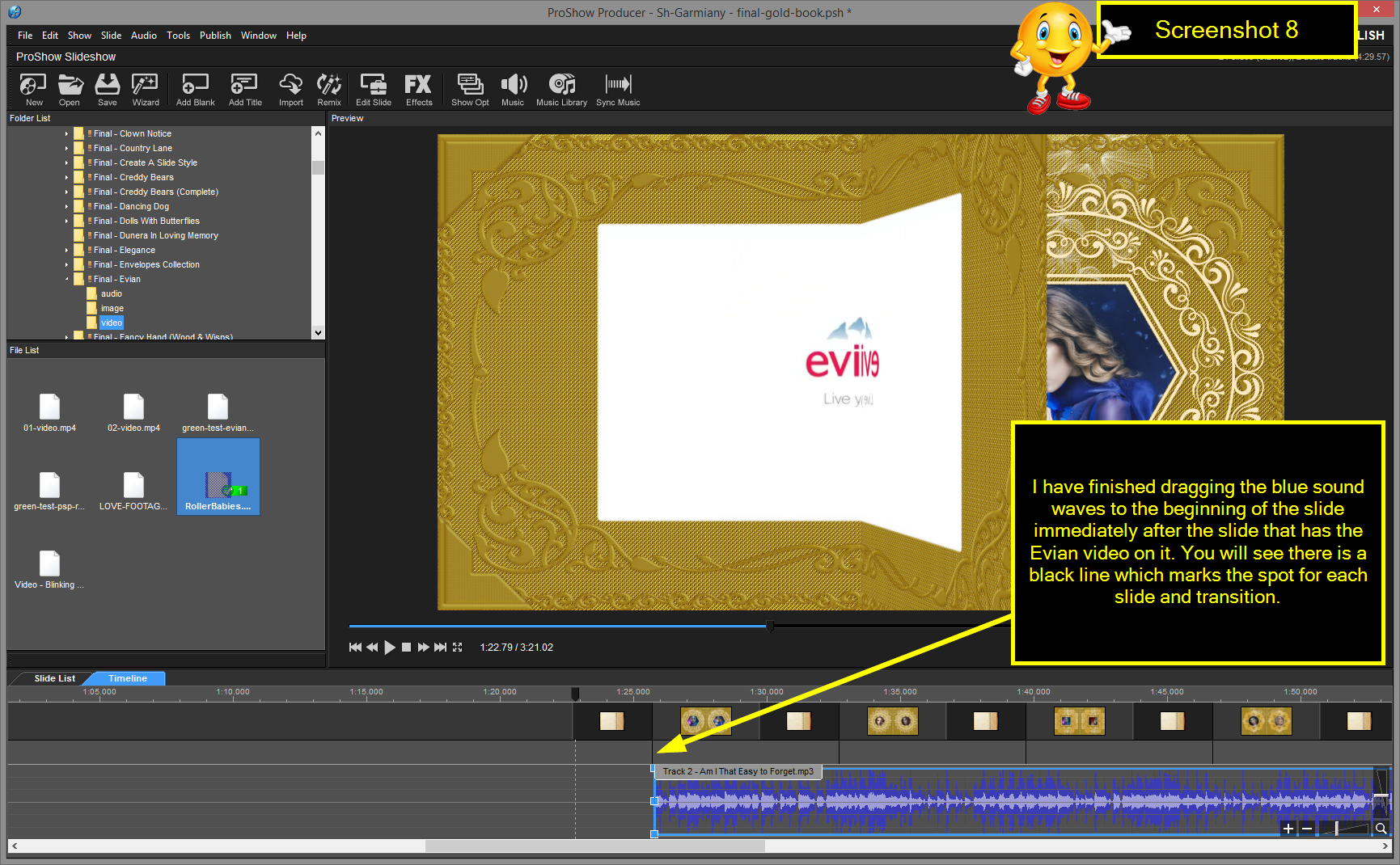1400x865 pixels.
Task: Click Folder List scroll up arrow
Action: [x=318, y=133]
